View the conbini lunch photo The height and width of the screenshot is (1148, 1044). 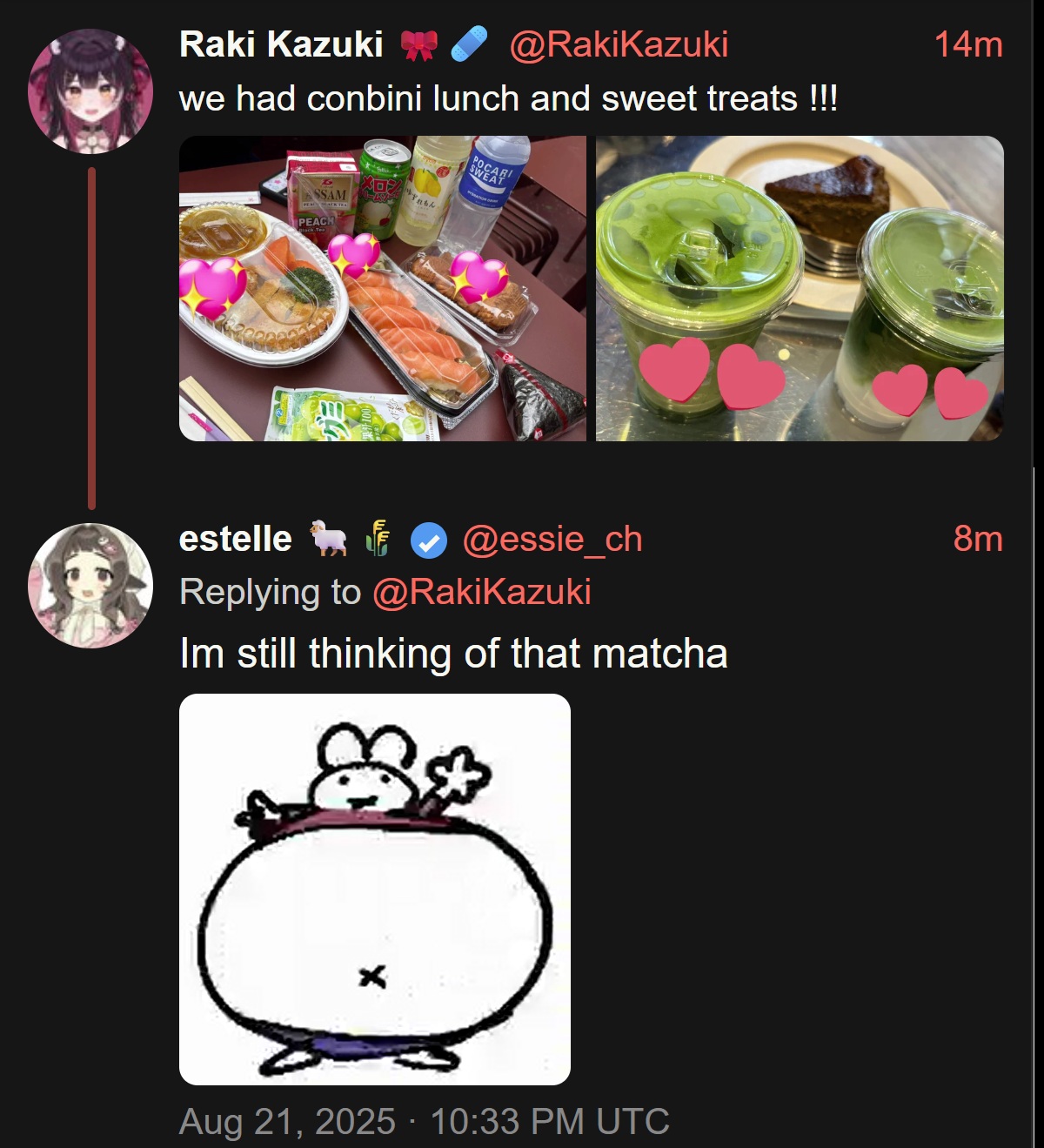tap(383, 288)
